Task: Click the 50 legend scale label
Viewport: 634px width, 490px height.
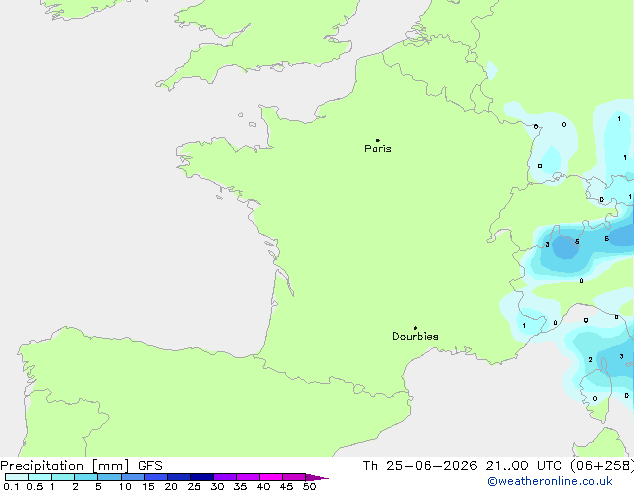Action: coord(309,486)
